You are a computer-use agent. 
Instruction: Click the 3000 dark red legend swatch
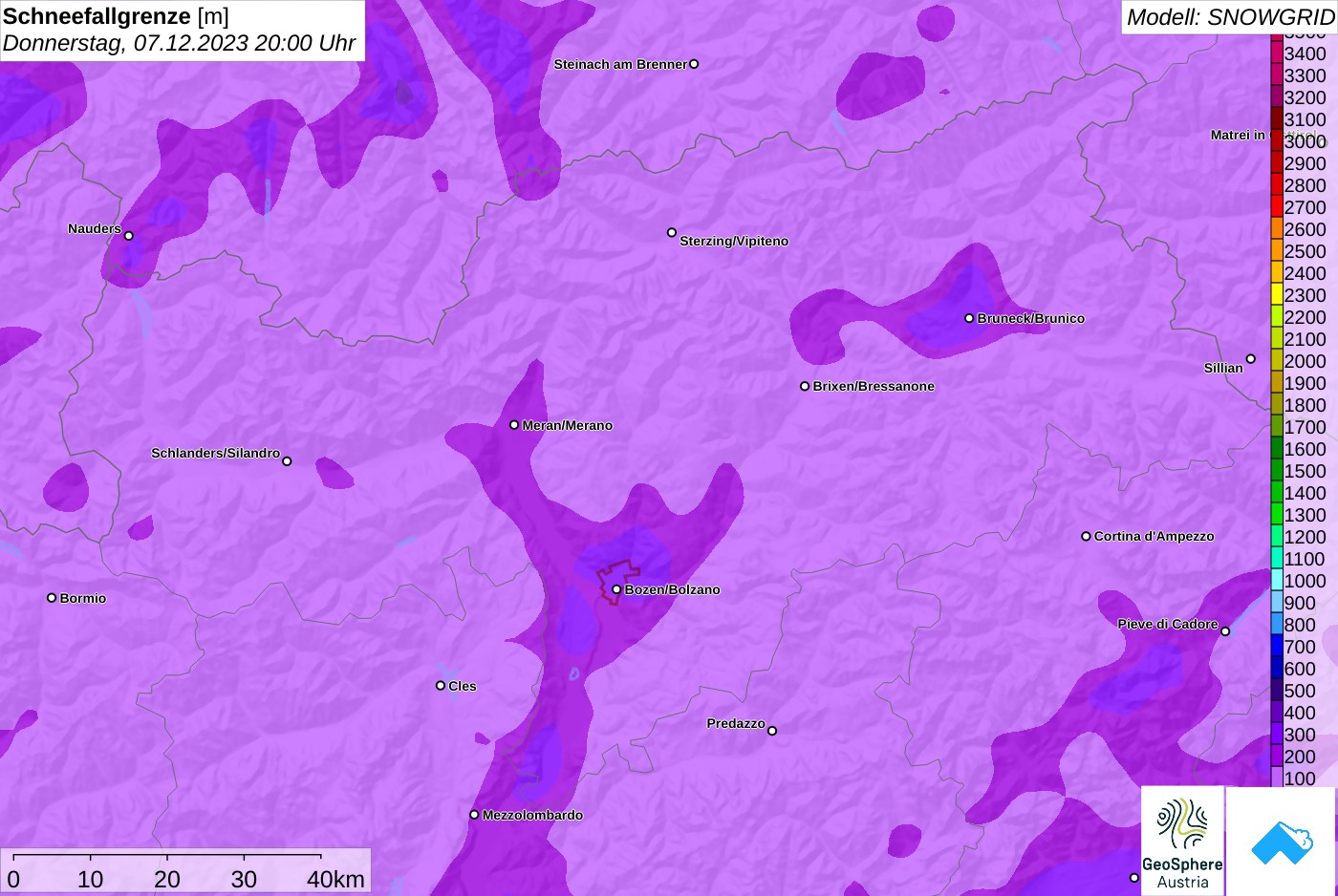(1277, 140)
